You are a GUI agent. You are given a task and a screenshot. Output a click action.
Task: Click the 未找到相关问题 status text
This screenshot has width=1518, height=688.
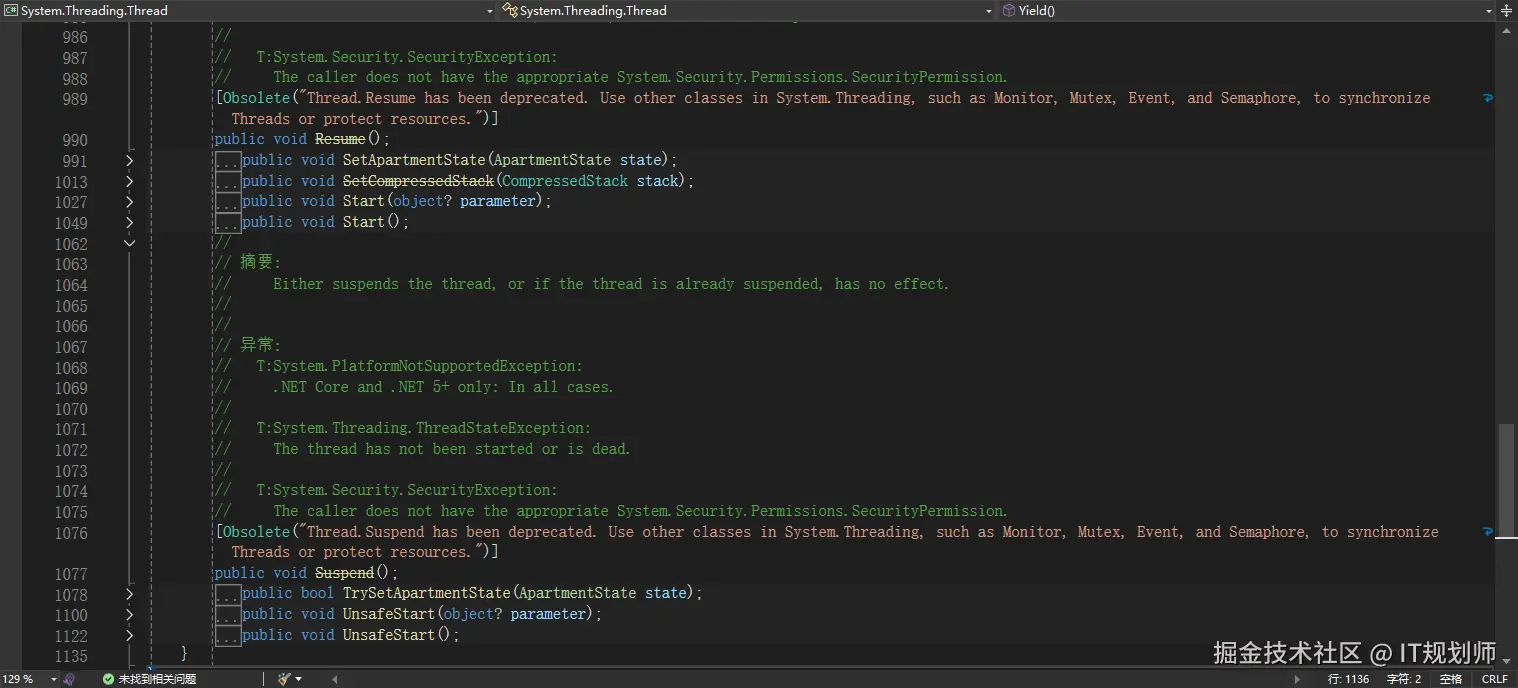[x=157, y=679]
